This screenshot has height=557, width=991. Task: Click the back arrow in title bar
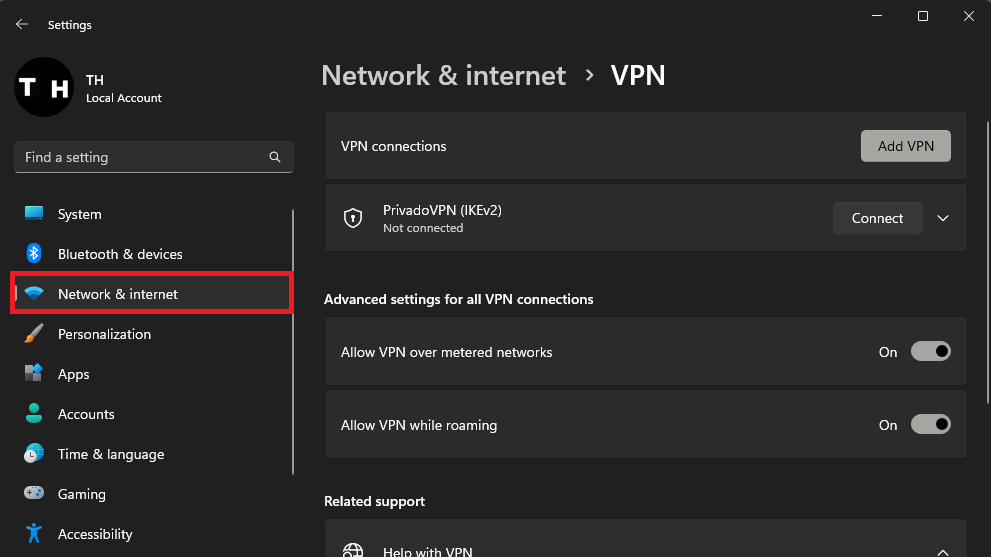pyautogui.click(x=22, y=24)
